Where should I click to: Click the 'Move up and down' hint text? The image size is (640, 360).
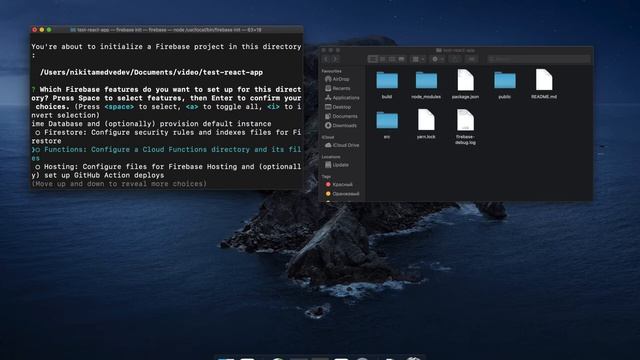tap(119, 184)
